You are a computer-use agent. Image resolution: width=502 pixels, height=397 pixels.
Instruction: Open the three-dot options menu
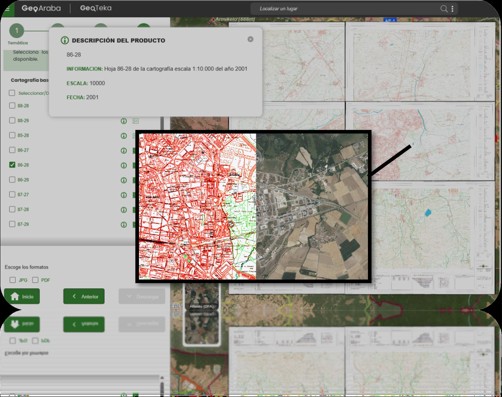click(x=452, y=9)
